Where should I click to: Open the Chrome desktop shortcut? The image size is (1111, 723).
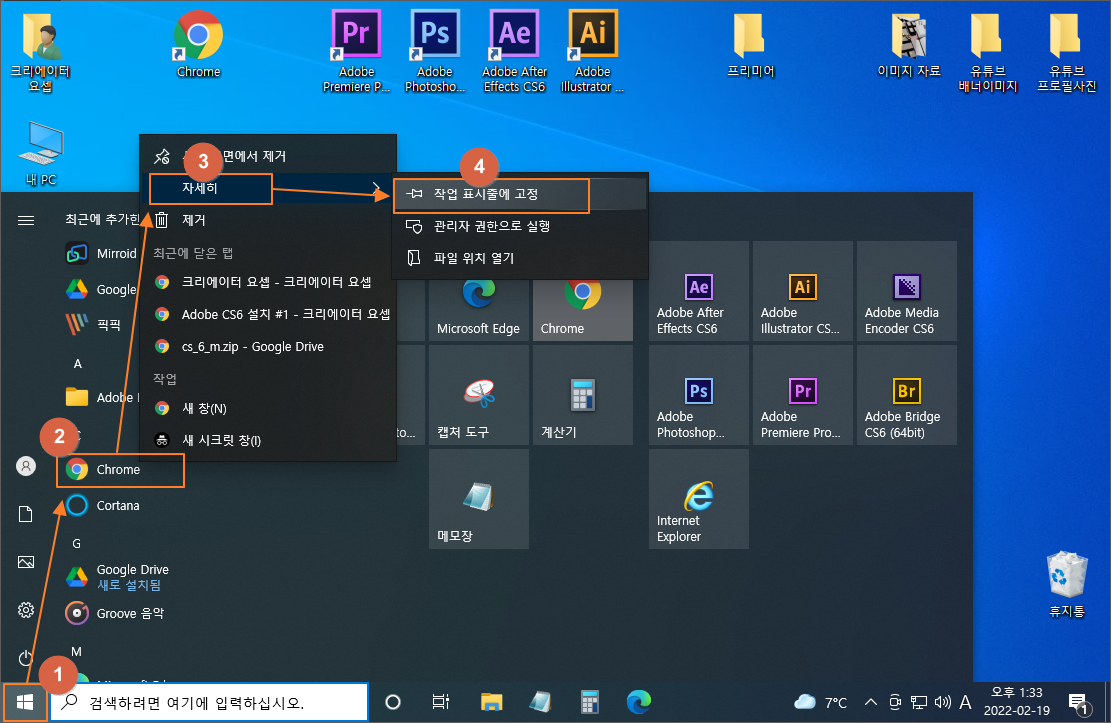(198, 44)
